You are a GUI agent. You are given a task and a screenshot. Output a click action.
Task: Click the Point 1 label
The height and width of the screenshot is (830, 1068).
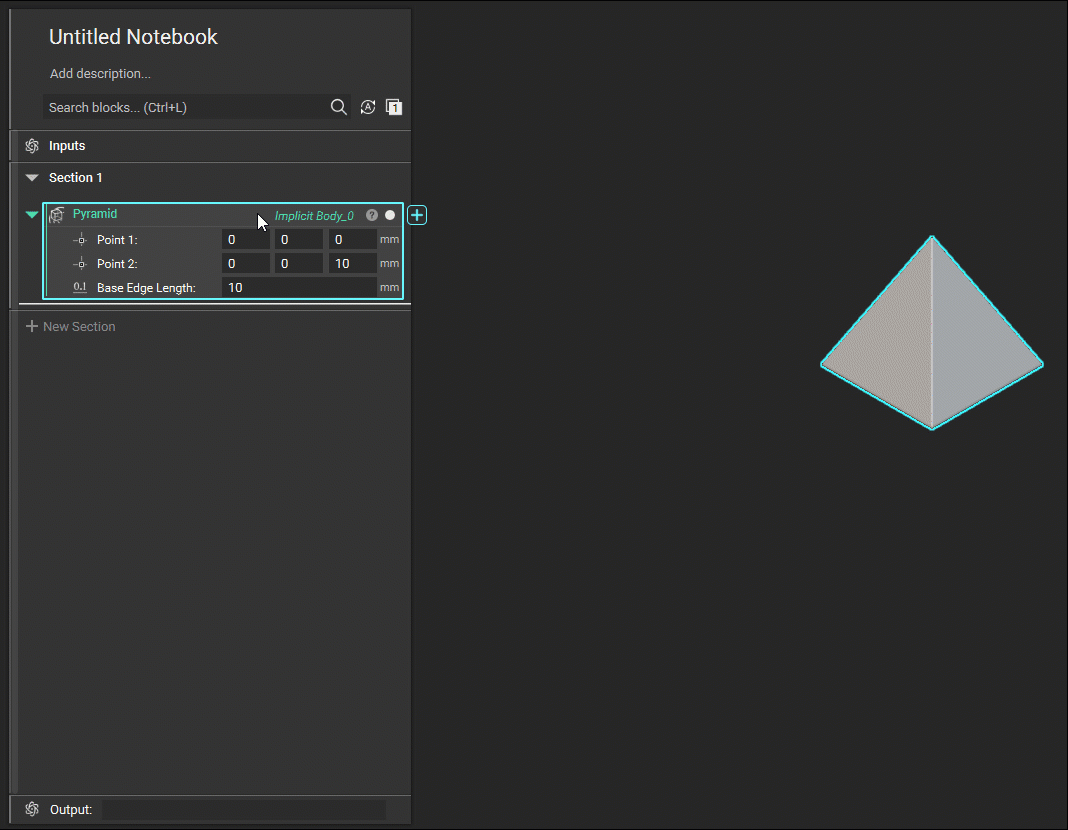(x=117, y=240)
